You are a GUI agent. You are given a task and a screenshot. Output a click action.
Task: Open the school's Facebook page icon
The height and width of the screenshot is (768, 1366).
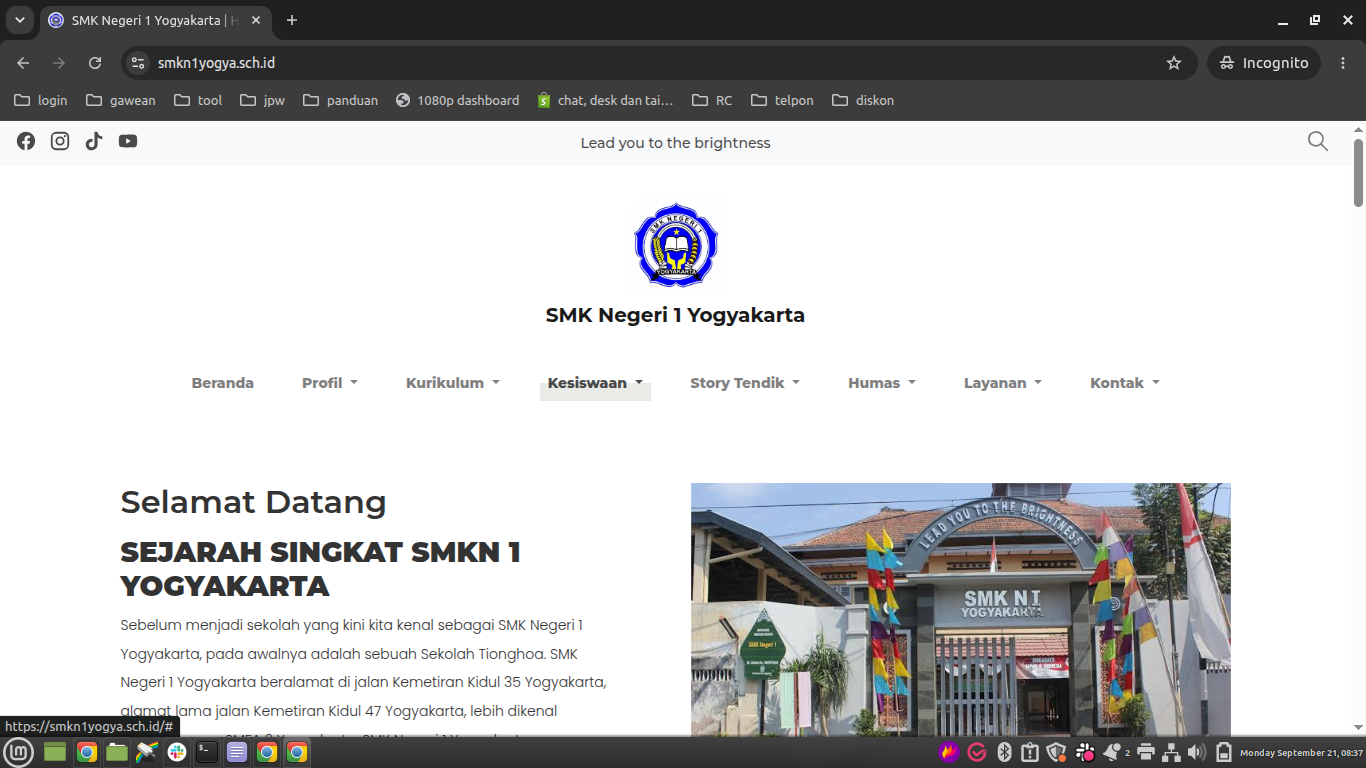26,141
